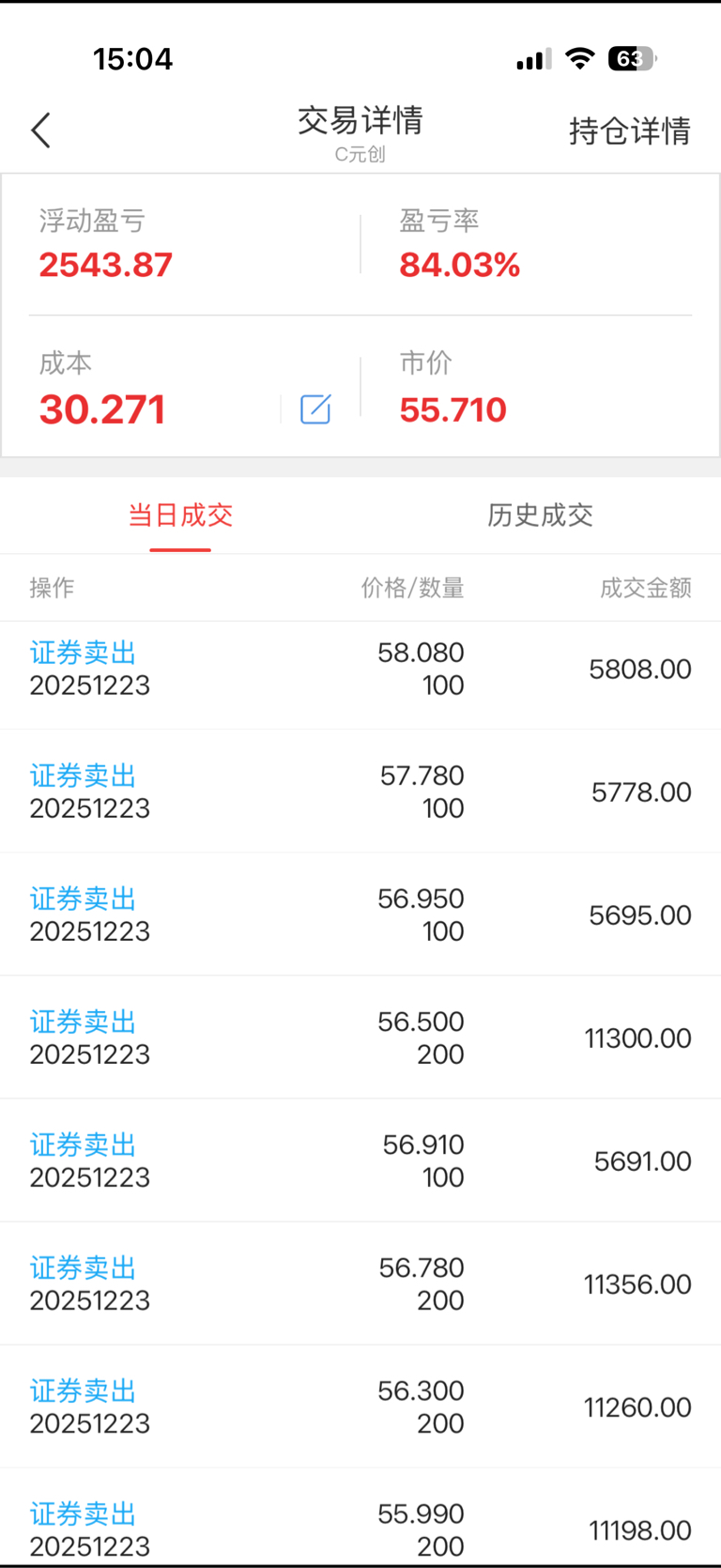Tap the 市价 value 55.710
This screenshot has width=721, height=1568.
click(453, 409)
